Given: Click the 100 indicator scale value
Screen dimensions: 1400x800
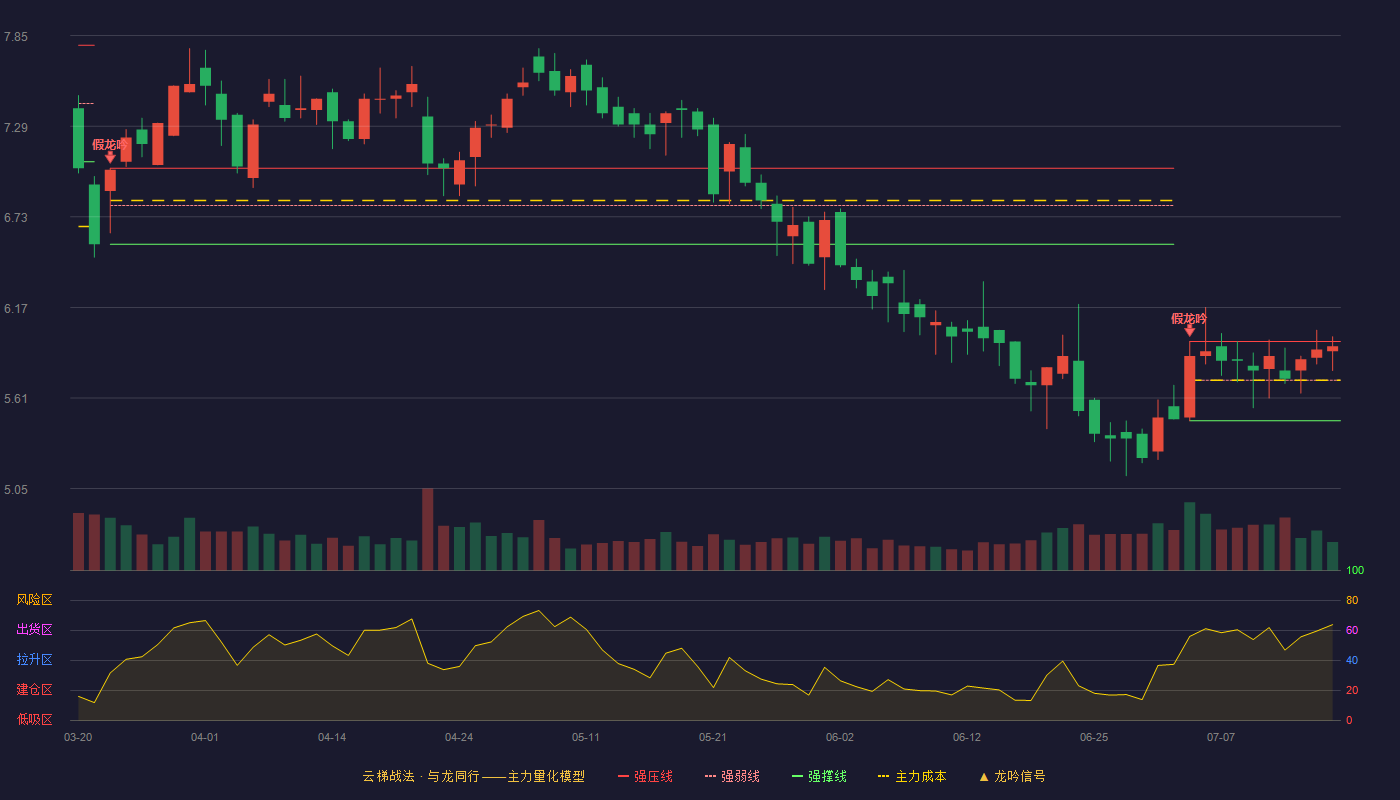Looking at the screenshot, I should tap(1355, 571).
